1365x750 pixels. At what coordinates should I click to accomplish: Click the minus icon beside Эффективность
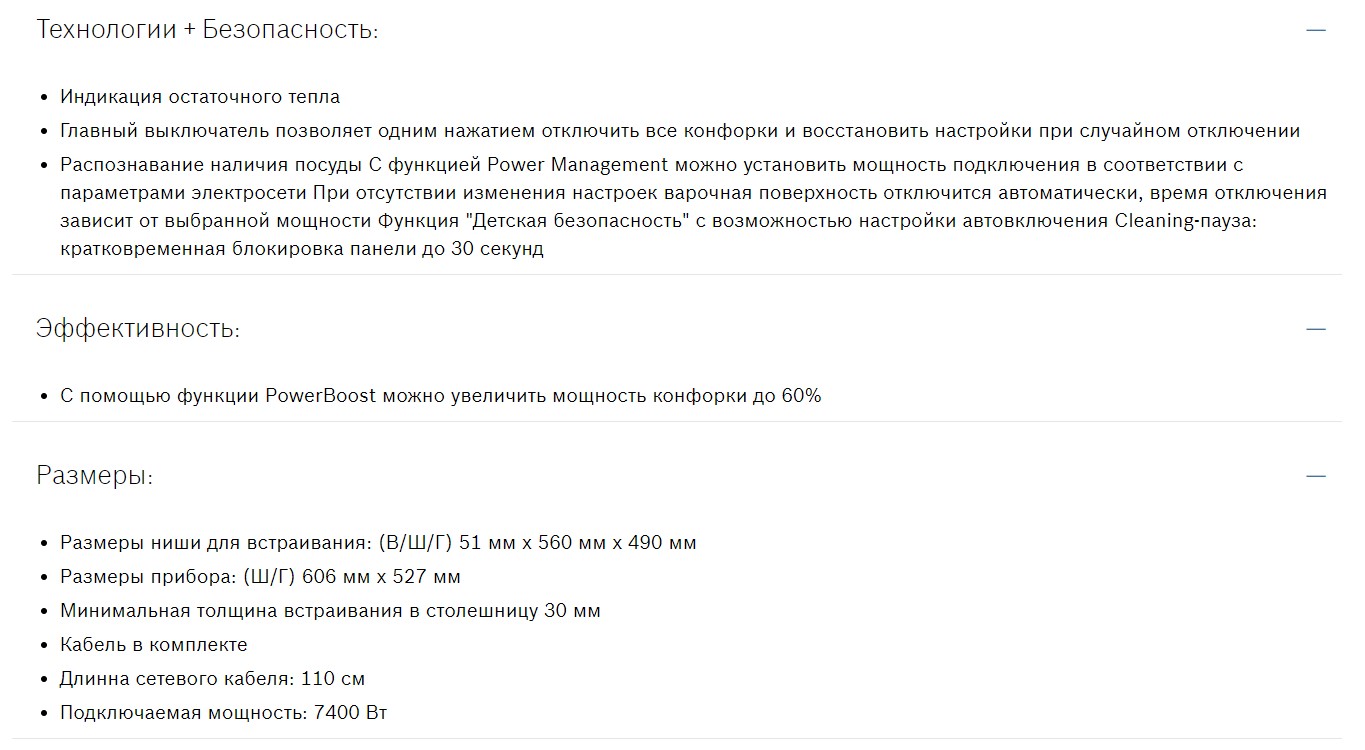1316,329
